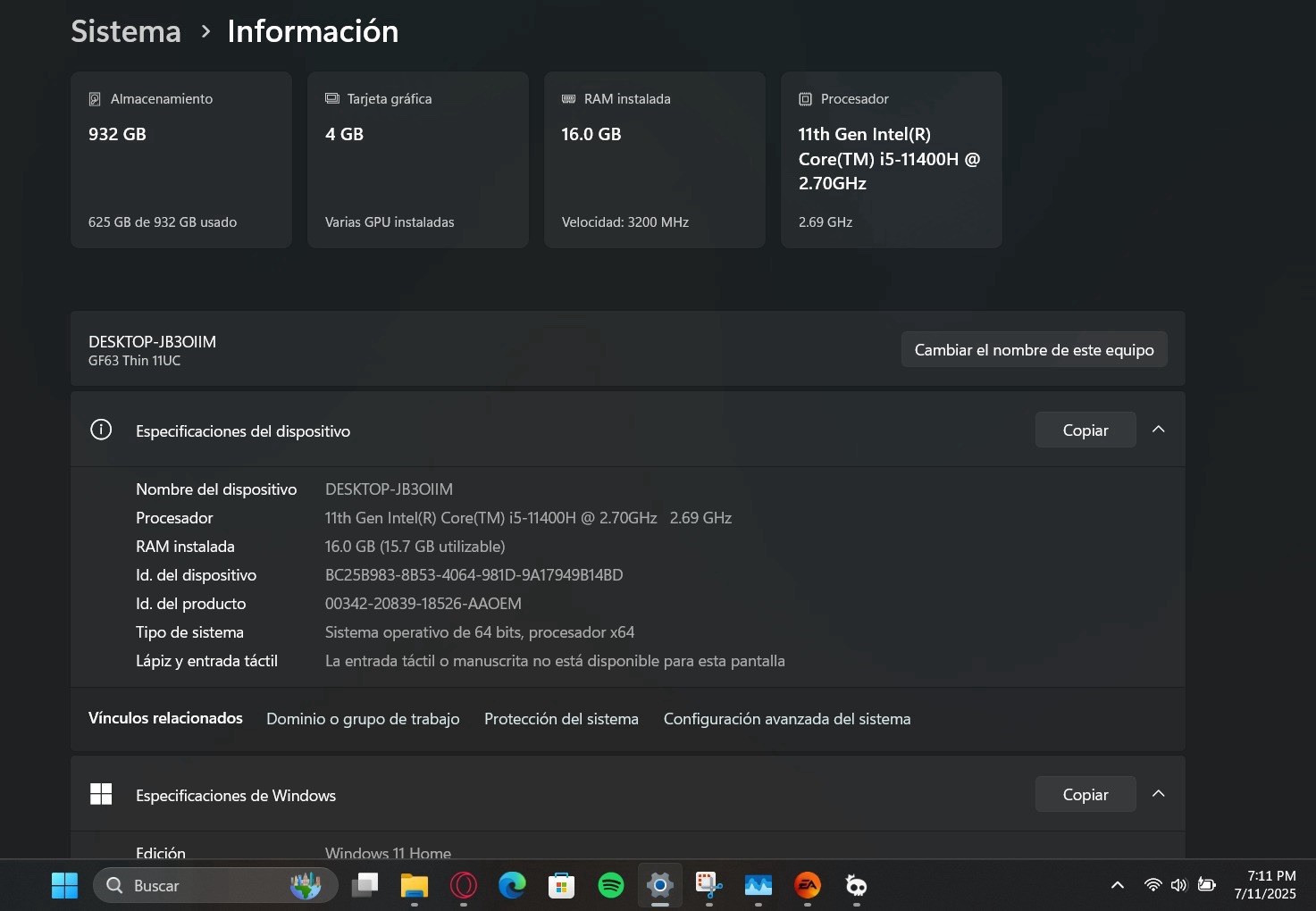The image size is (1316, 911).
Task: Select the Tipo de sistema 64 bits value
Action: tap(480, 632)
